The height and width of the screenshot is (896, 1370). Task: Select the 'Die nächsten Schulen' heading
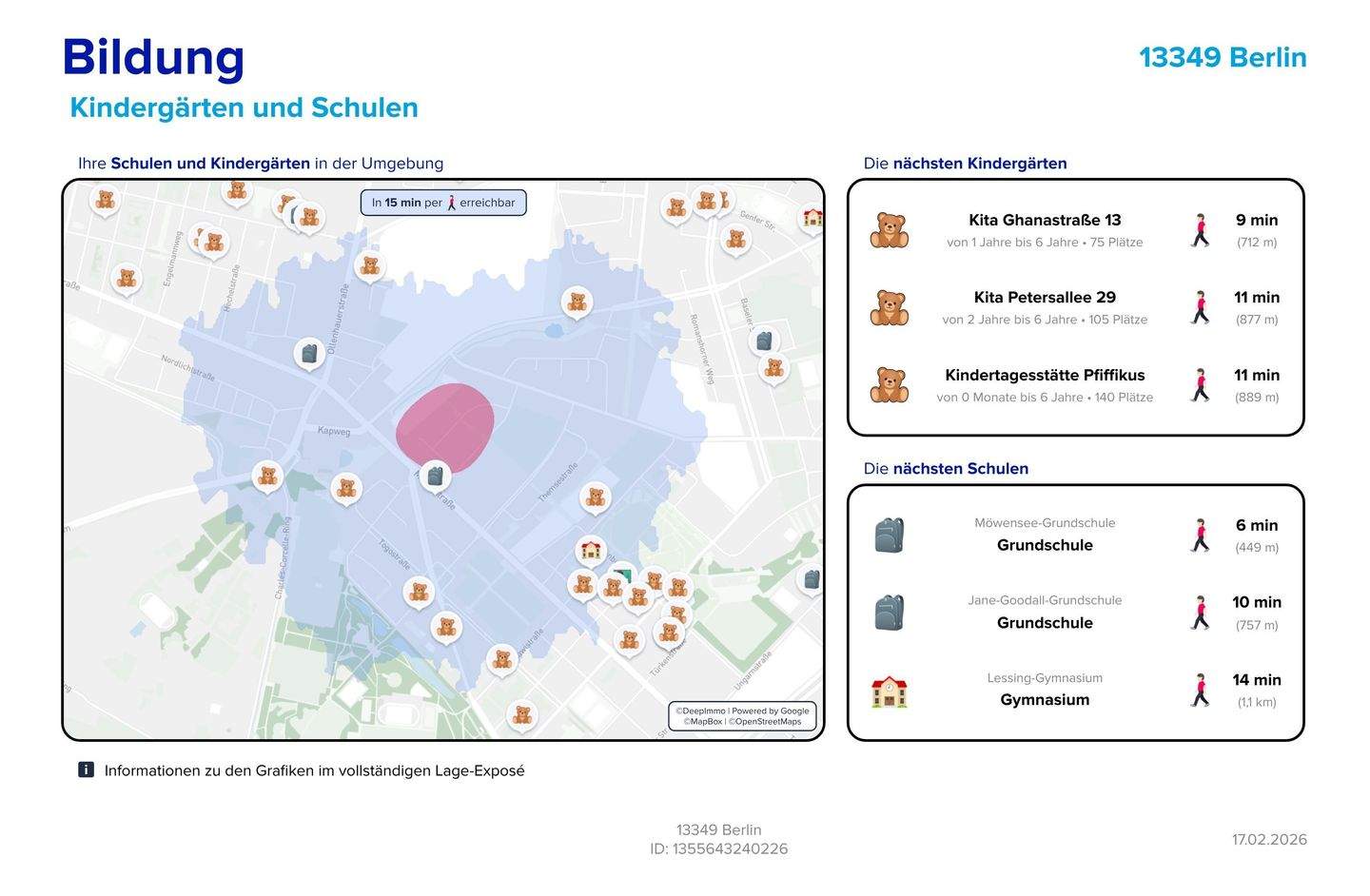[946, 469]
